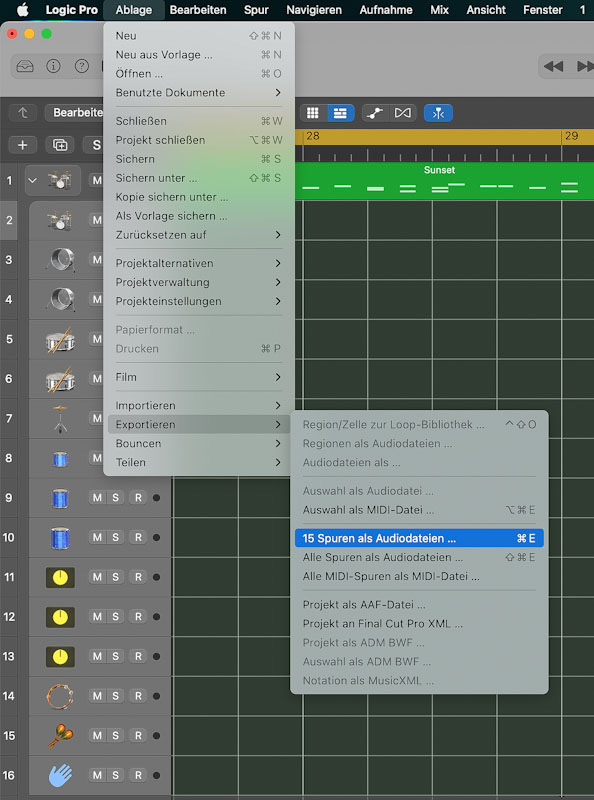Screen dimensions: 594x800
Task: Expand Projektalternativen submenu
Action: pyautogui.click(x=199, y=263)
